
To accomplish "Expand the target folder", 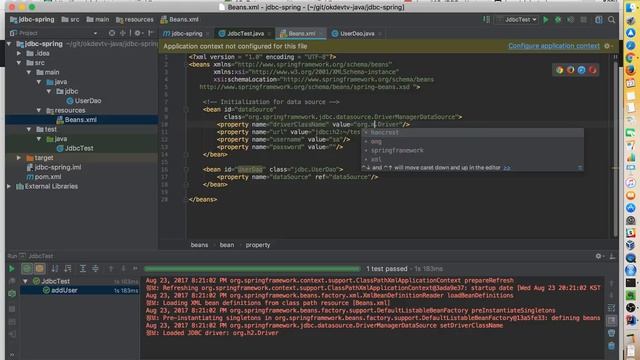I will pyautogui.click(x=19, y=158).
